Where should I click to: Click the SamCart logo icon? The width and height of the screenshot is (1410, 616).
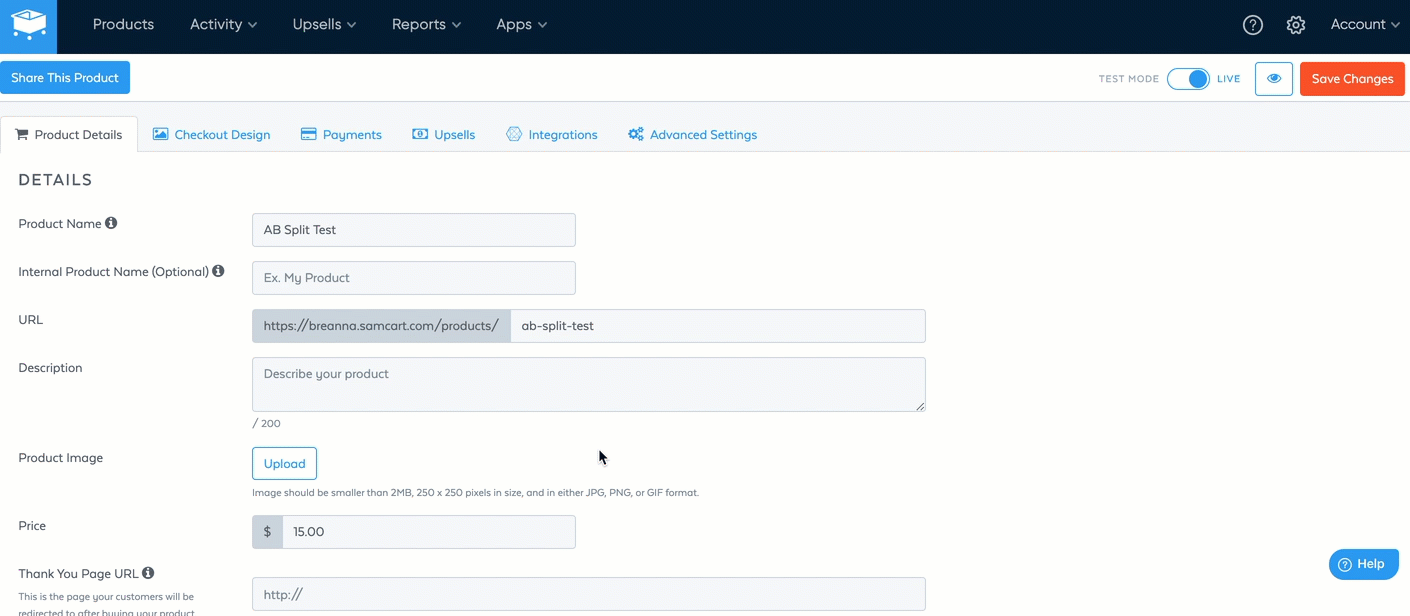coord(28,26)
